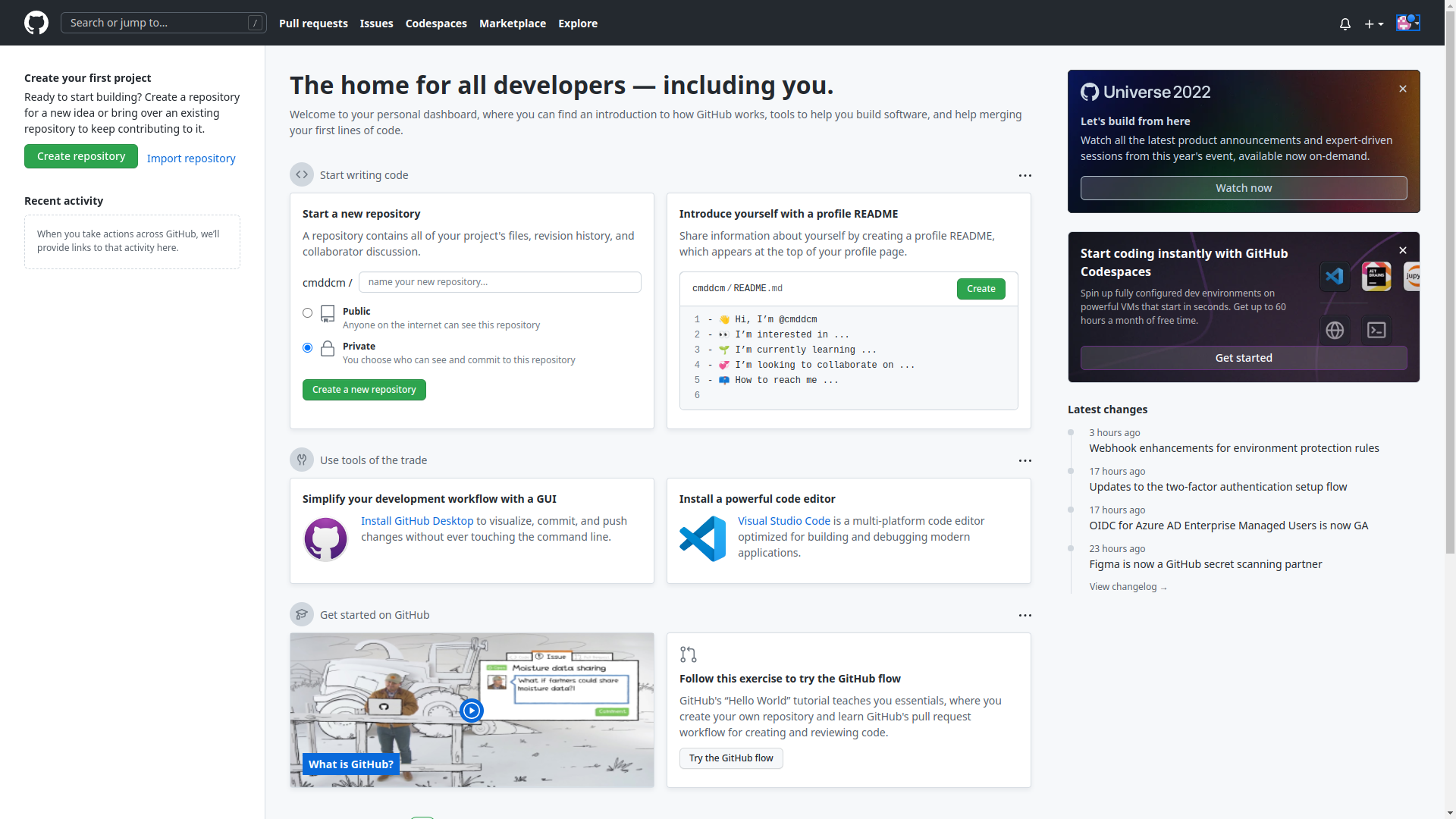Click the slash shortcut key hint in search
The image size is (1456, 819).
tap(255, 23)
